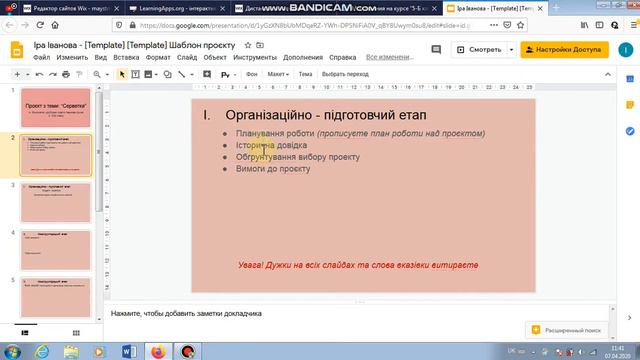This screenshot has width=640, height=360.
Task: Select the line tool
Action: (x=182, y=74)
